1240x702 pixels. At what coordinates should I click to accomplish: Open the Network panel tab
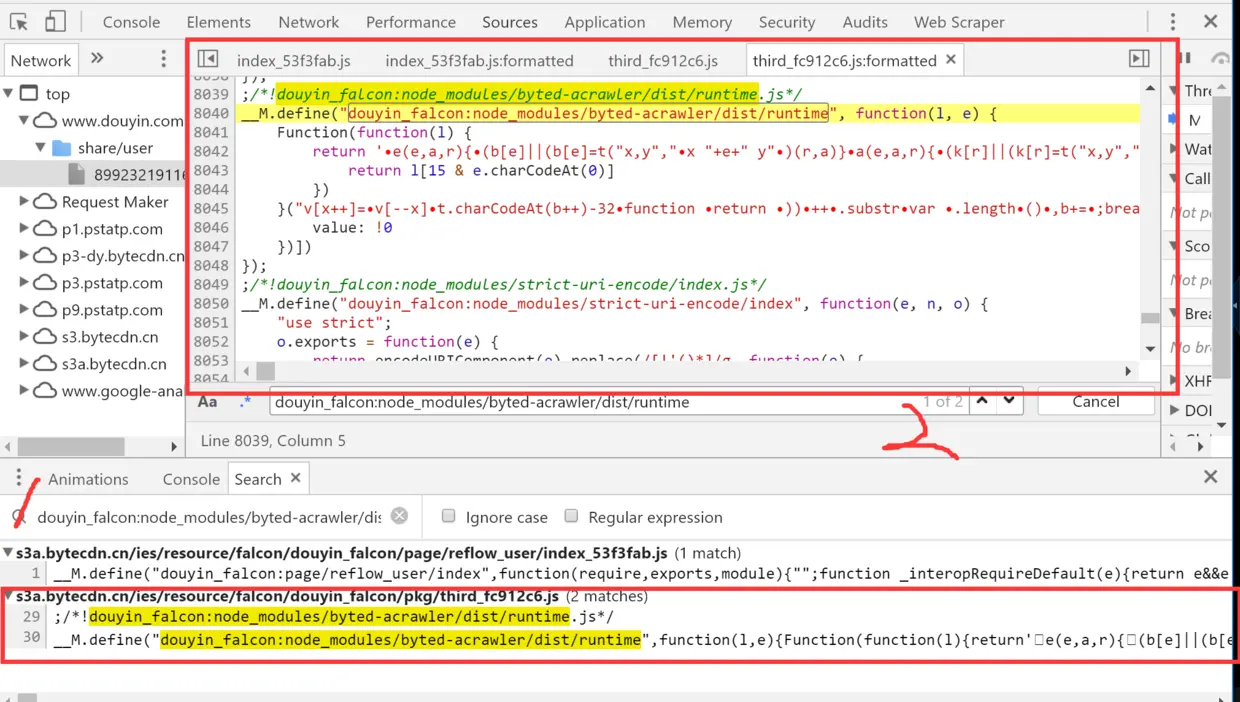(x=309, y=22)
